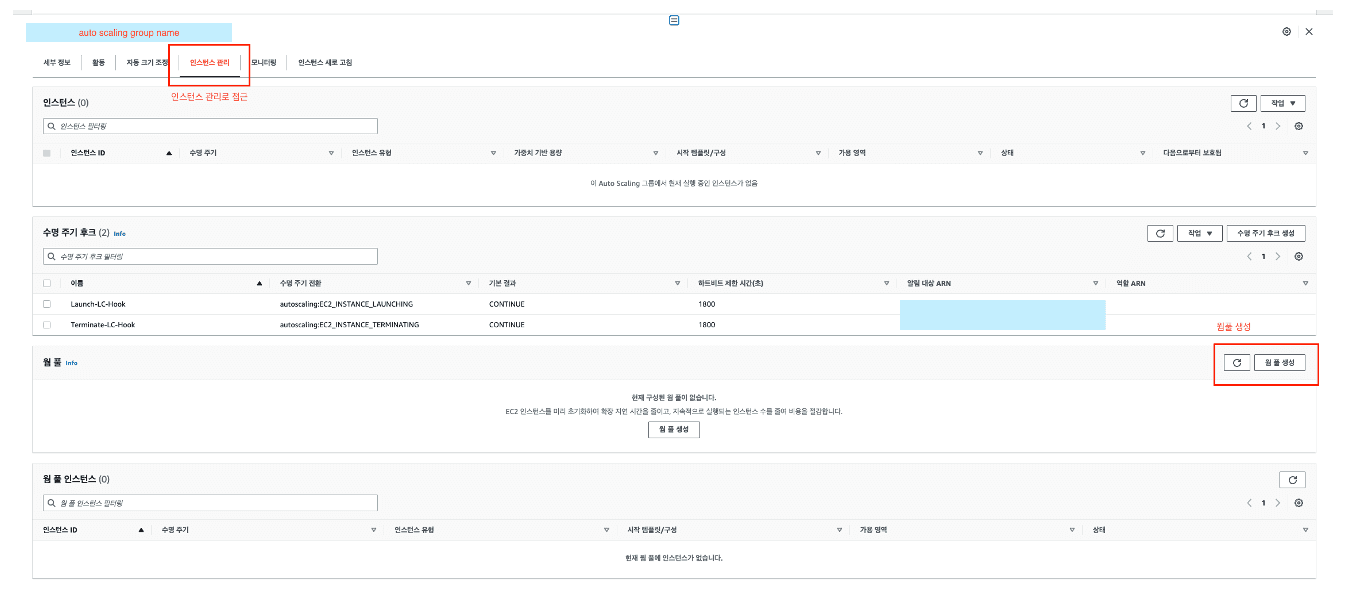The image size is (1346, 609).
Task: Focus the 인스턴스 필터링 search field
Action: pyautogui.click(x=210, y=126)
